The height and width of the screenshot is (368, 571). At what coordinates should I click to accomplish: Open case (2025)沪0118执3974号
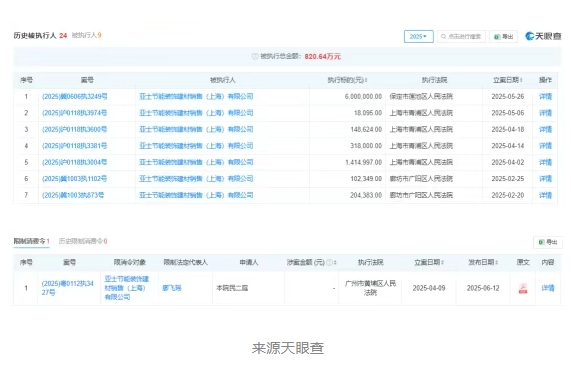tap(75, 113)
